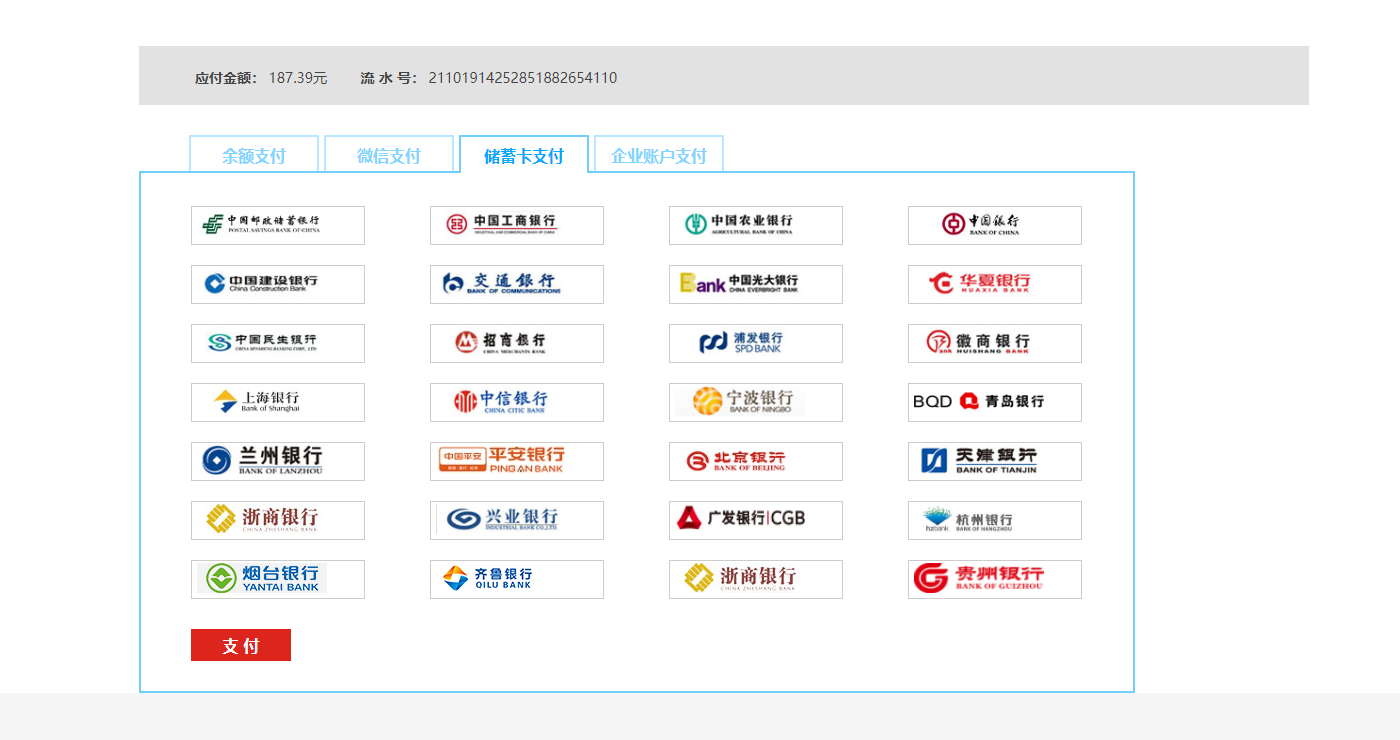Viewport: 1400px width, 740px height.
Task: Pick Ping An Bank (平安银行) logo
Action: (x=516, y=461)
